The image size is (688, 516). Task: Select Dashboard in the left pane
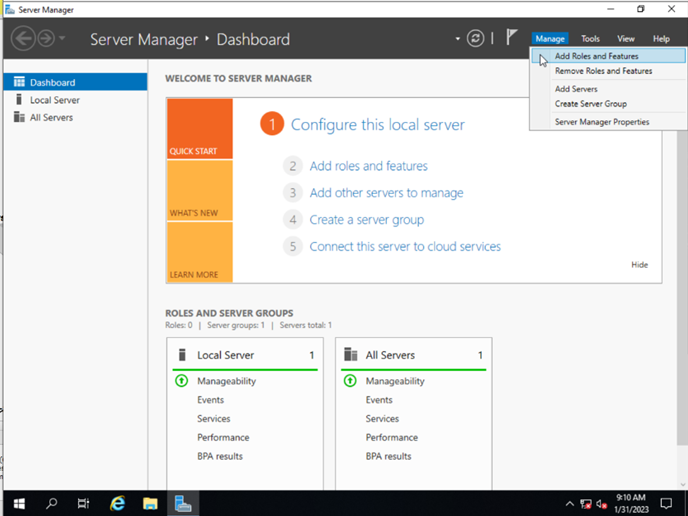click(75, 82)
